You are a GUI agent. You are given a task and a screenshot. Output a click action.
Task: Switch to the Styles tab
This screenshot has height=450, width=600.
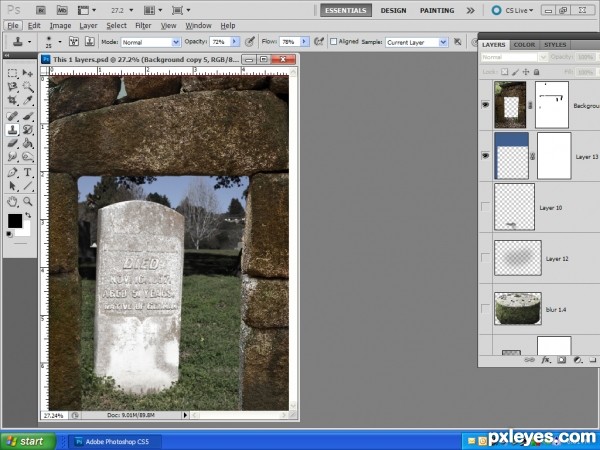[555, 45]
